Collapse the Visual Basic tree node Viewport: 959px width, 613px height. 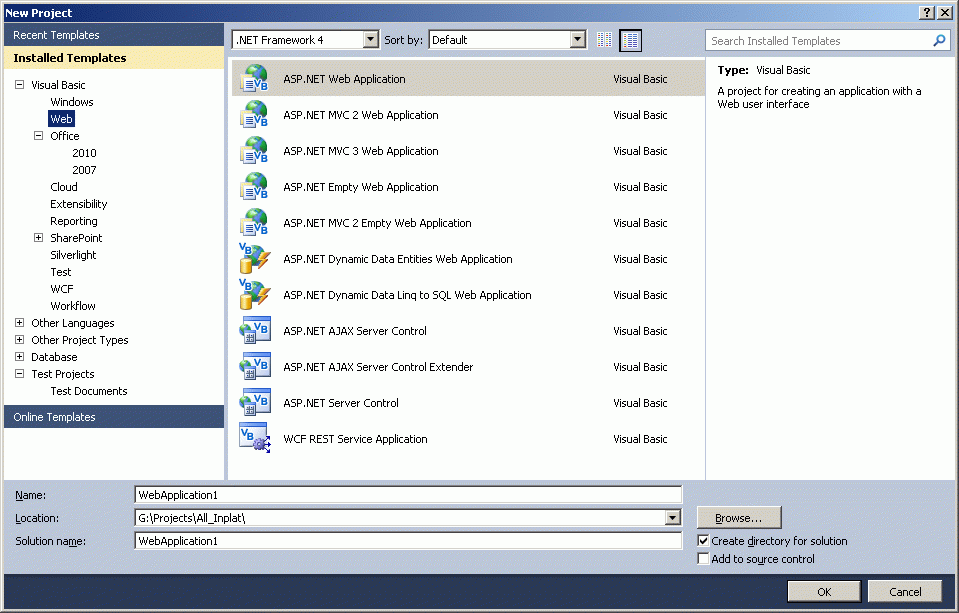point(20,85)
